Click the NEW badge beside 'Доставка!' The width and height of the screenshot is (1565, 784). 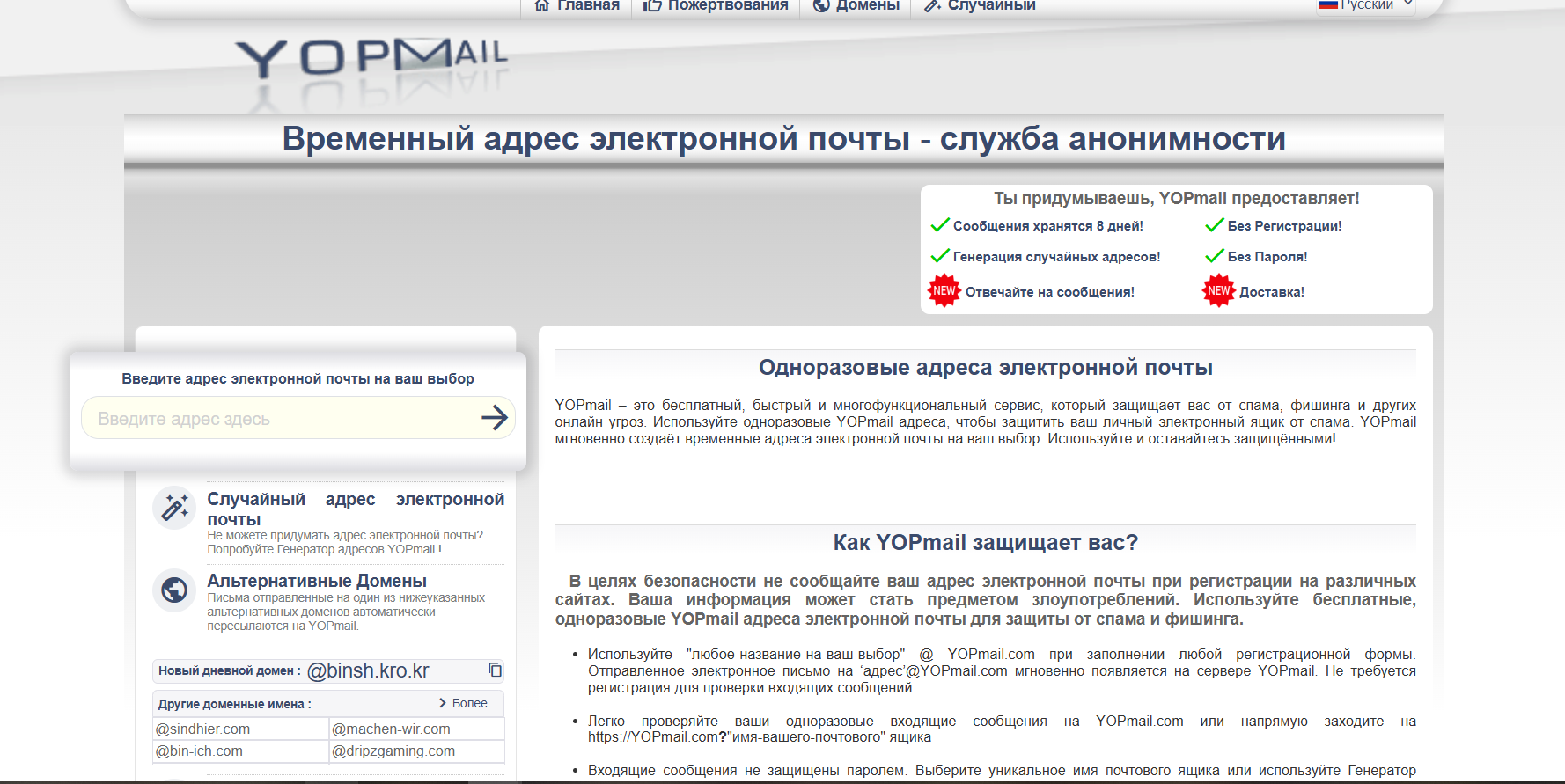tap(1219, 291)
